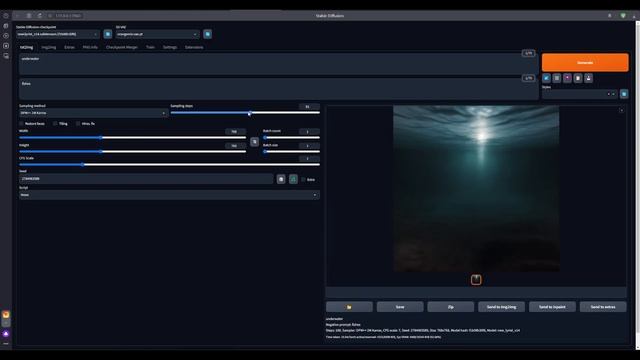The image size is (640, 360).
Task: Click the read-prompt arrow icon under Generate
Action: [x=546, y=78]
